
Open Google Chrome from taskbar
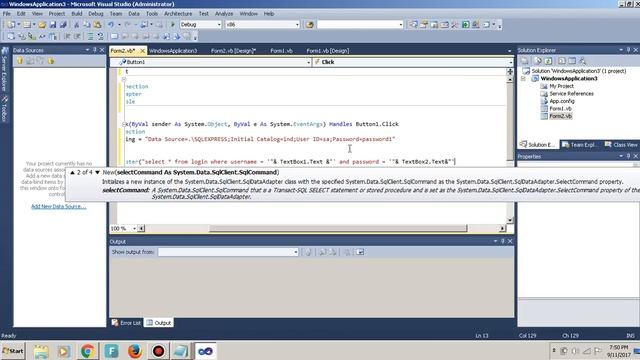pos(87,351)
